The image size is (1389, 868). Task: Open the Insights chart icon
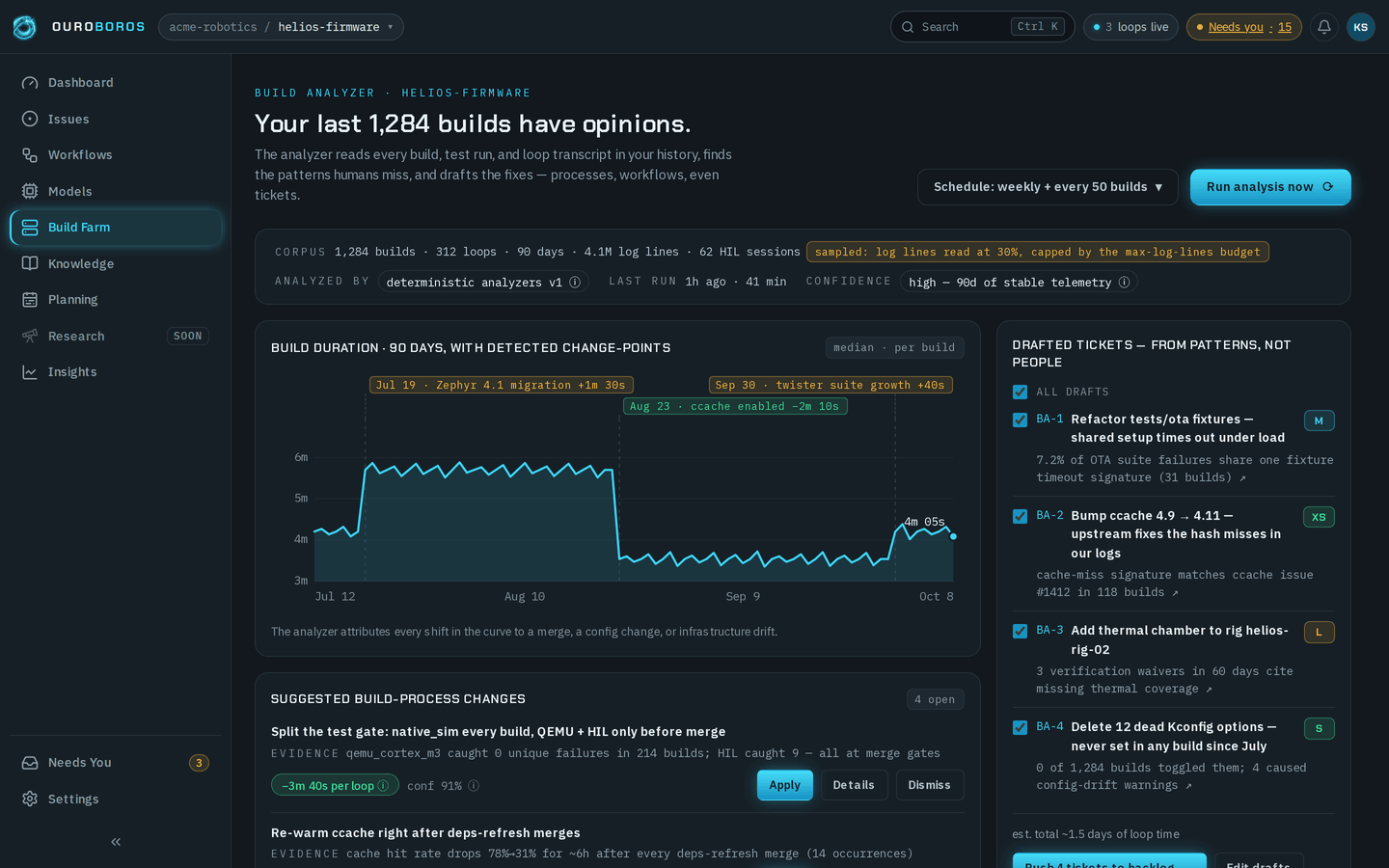point(30,372)
